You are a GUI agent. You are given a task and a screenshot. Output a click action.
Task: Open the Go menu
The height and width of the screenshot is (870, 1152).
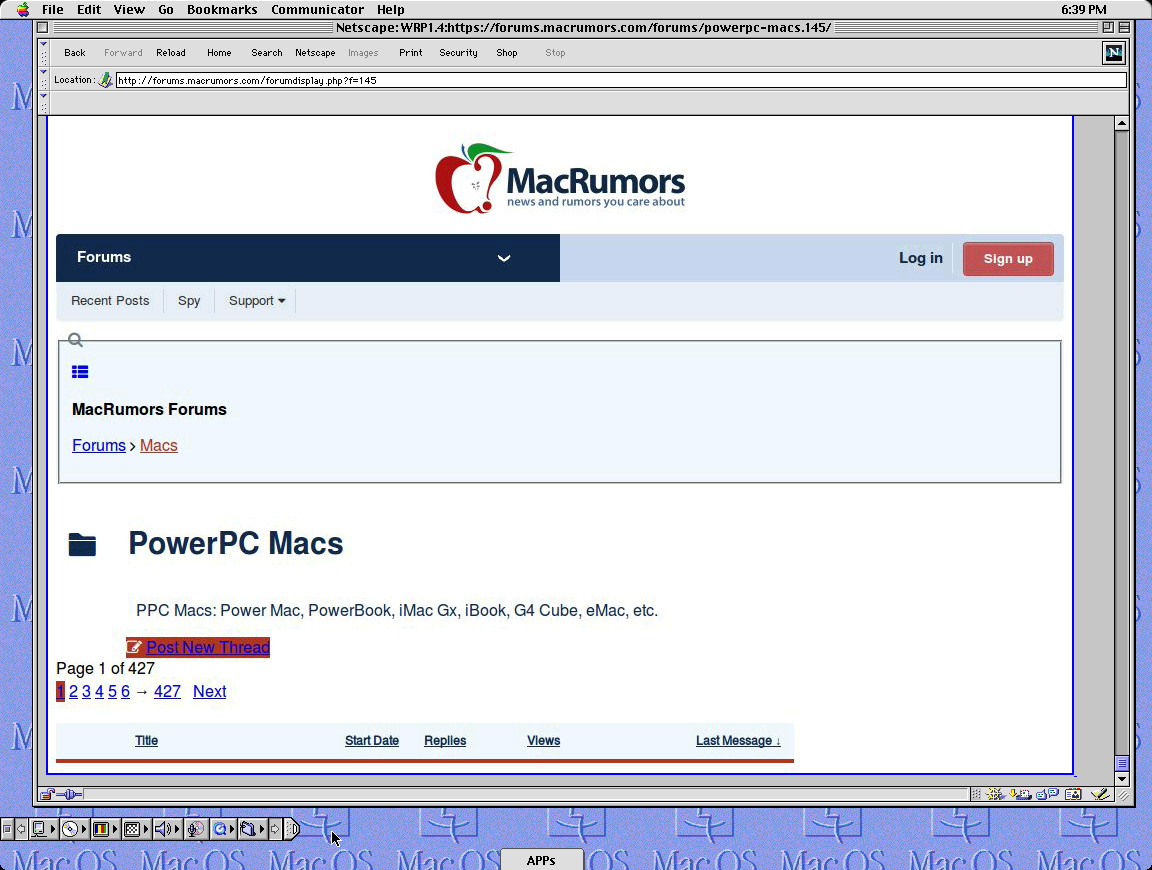tap(165, 10)
